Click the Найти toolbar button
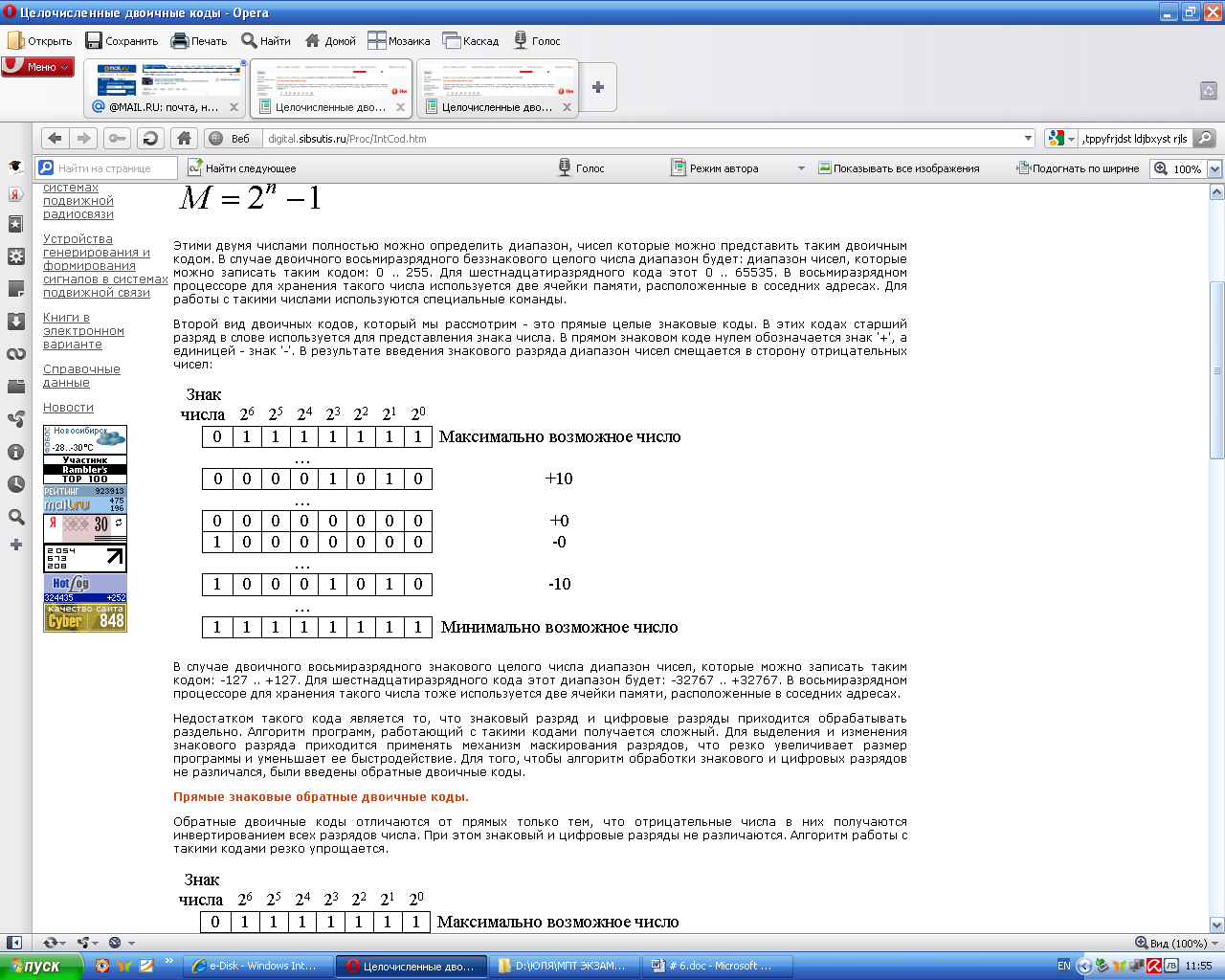 click(266, 40)
